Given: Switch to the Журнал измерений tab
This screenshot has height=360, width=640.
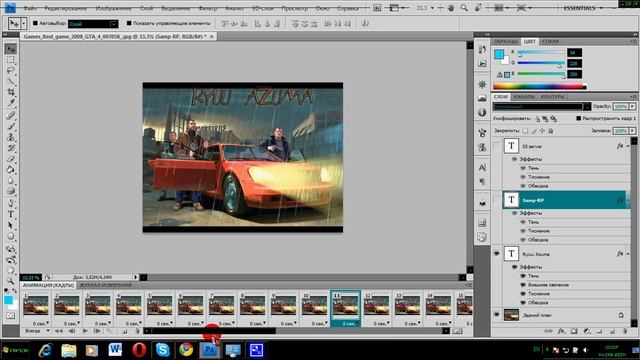Looking at the screenshot, I should [x=105, y=285].
